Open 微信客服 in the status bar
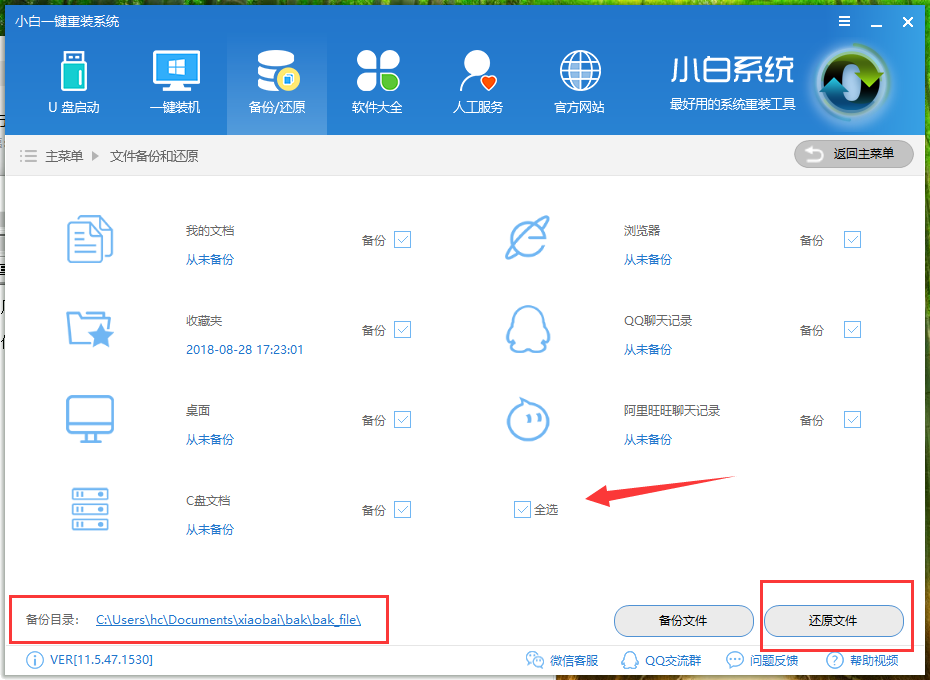This screenshot has height=680, width=930. click(563, 660)
